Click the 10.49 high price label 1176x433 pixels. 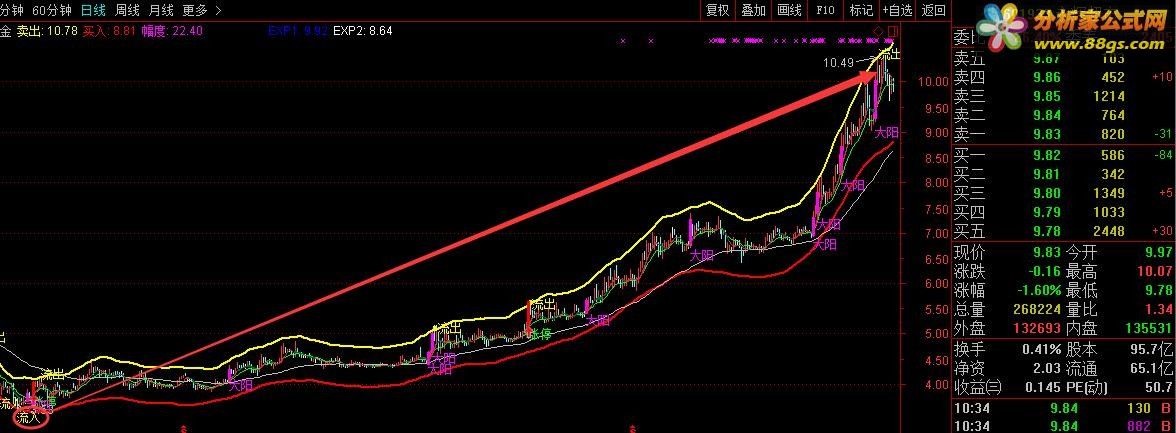838,63
